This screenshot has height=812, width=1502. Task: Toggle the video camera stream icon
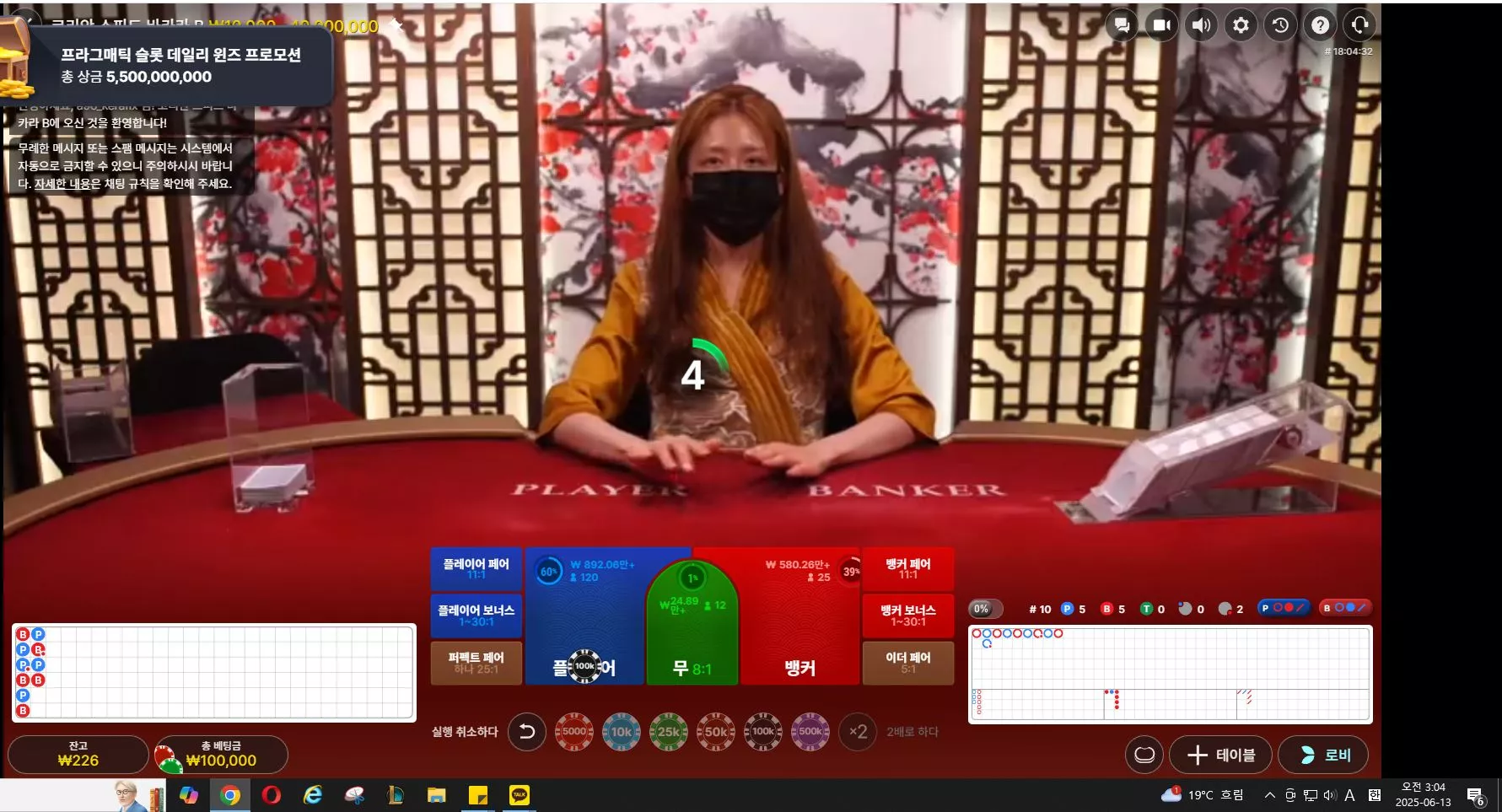tap(1161, 25)
